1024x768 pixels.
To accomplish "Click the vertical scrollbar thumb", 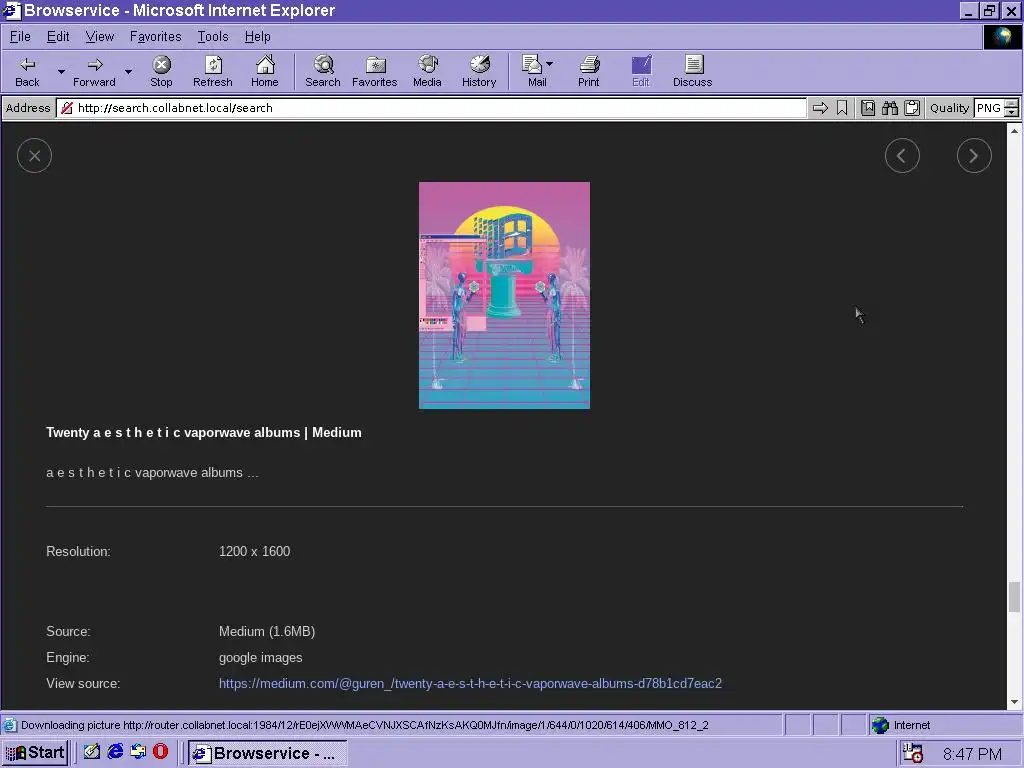I will [x=1014, y=597].
